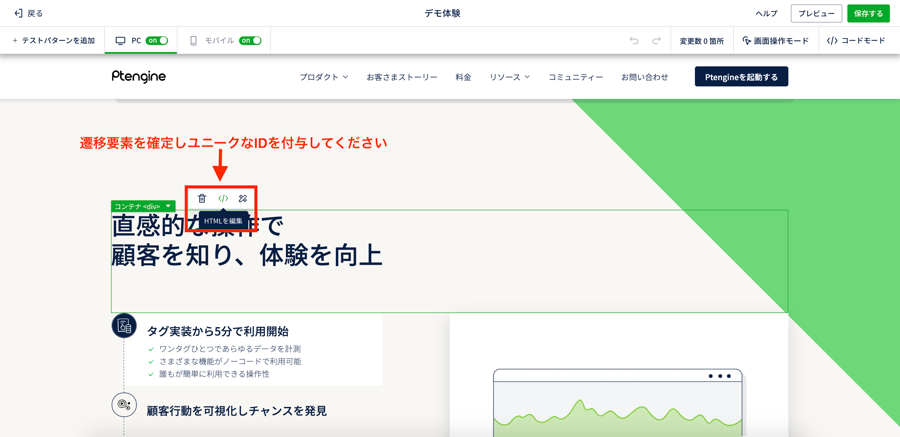Image resolution: width=900 pixels, height=437 pixels.
Task: Toggle the PC on switch
Action: [157, 41]
